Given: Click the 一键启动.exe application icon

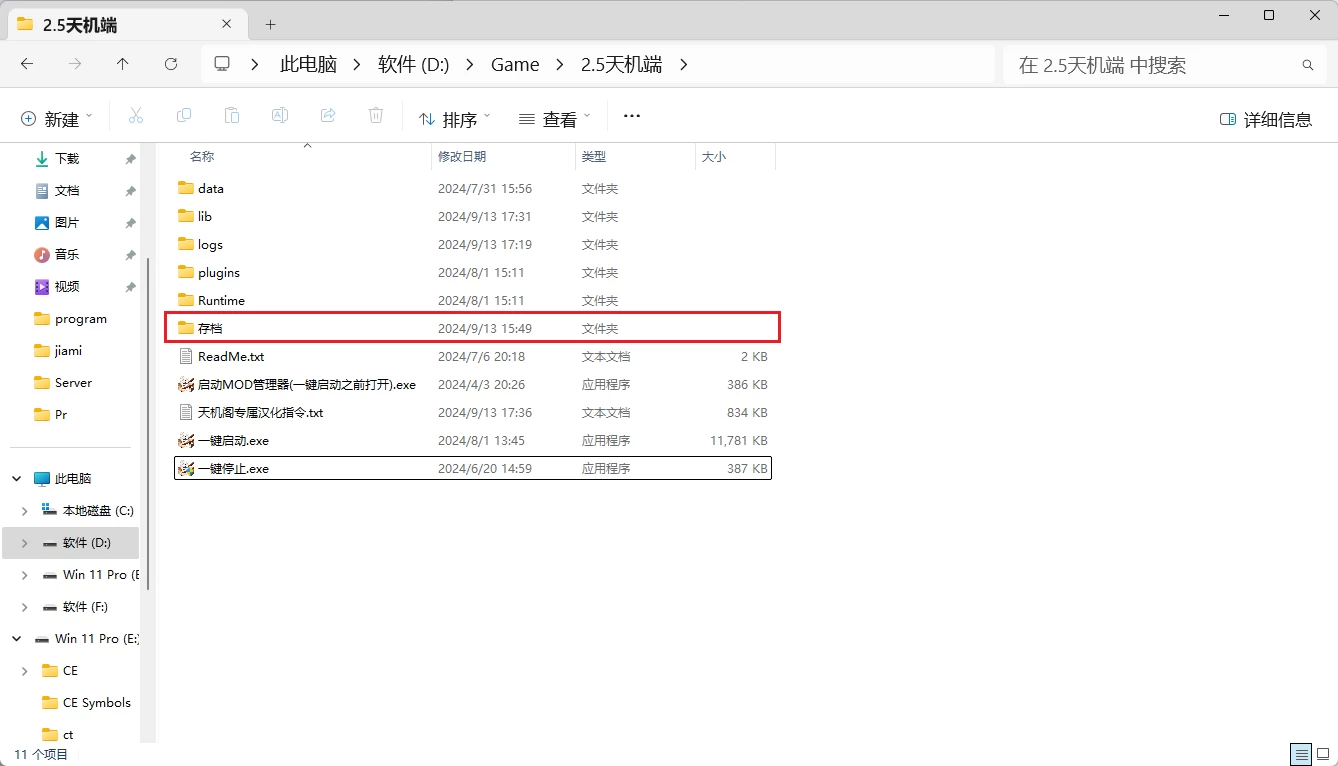Looking at the screenshot, I should tap(186, 440).
